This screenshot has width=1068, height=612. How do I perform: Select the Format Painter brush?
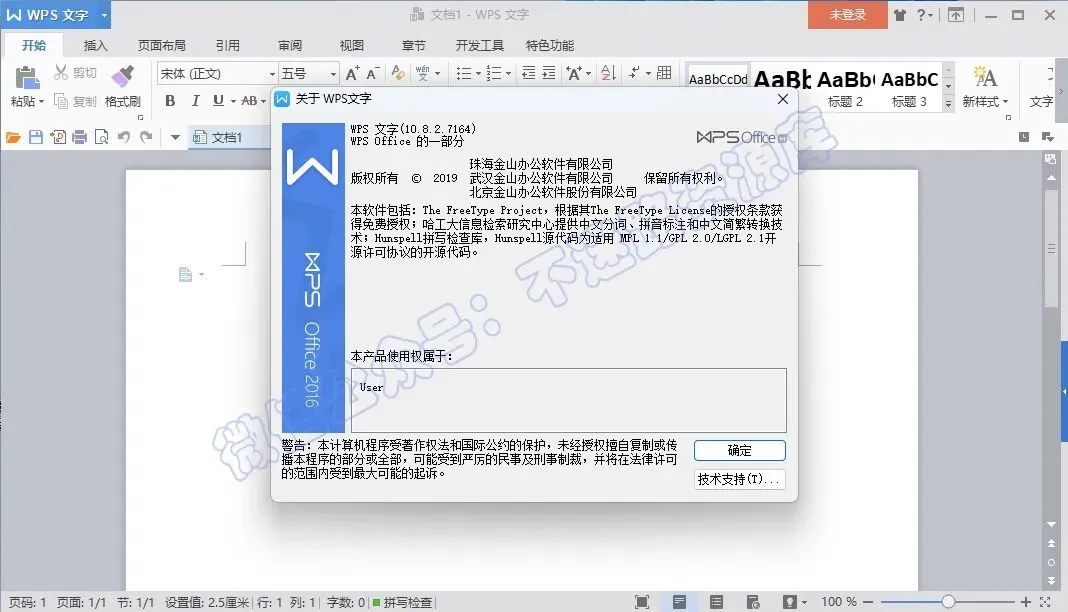pyautogui.click(x=123, y=76)
